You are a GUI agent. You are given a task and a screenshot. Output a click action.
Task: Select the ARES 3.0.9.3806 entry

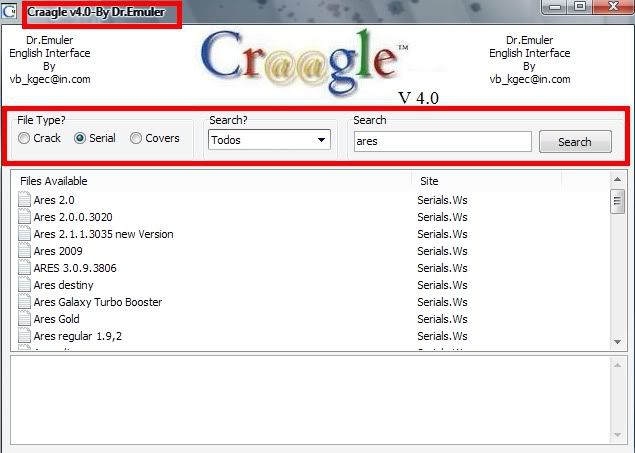(75, 268)
